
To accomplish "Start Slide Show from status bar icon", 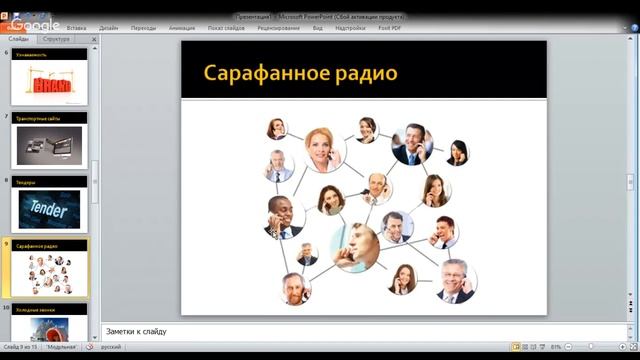I will click(x=542, y=347).
